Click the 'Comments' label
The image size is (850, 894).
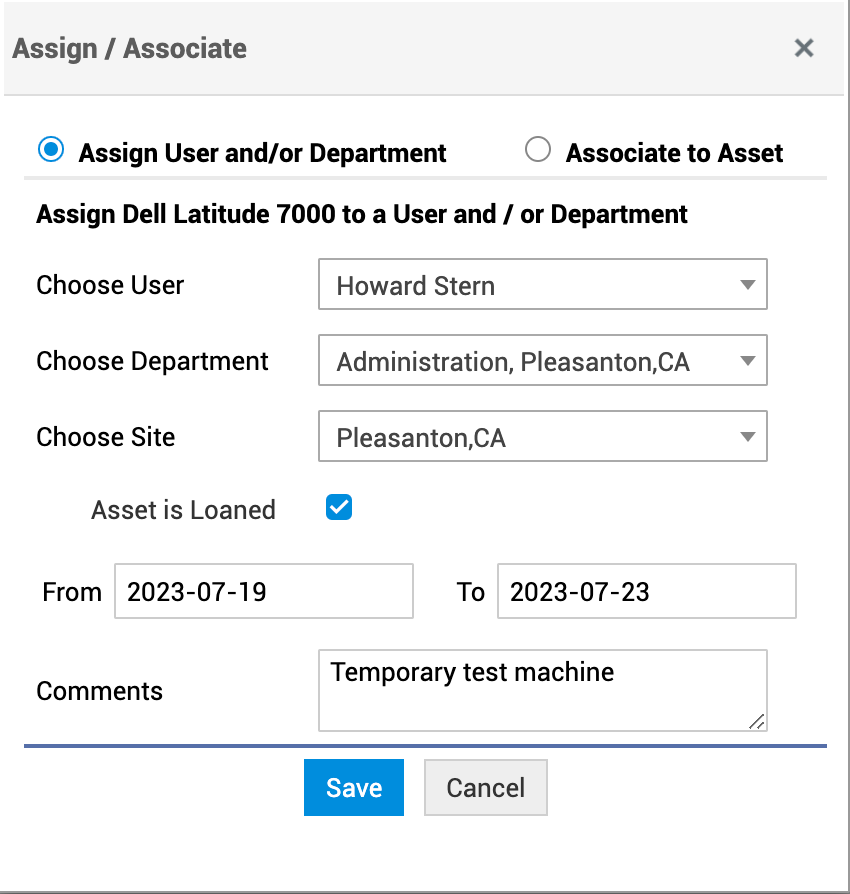(x=99, y=691)
